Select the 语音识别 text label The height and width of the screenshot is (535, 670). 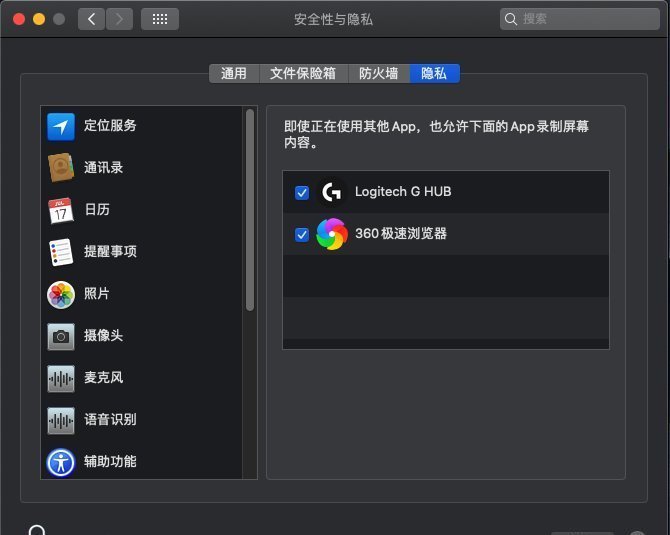click(110, 420)
